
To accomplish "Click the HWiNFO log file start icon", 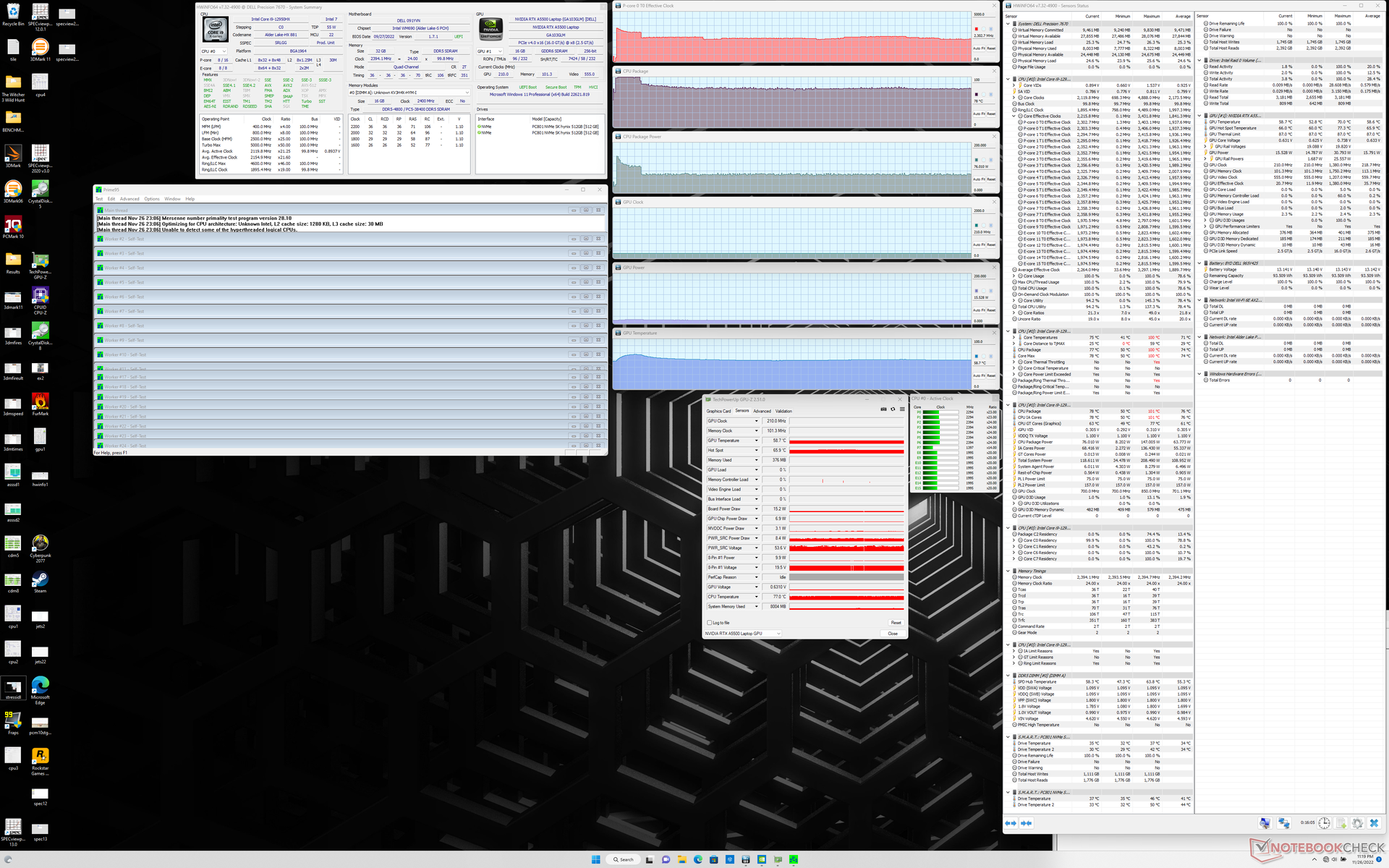I will click(x=1341, y=823).
